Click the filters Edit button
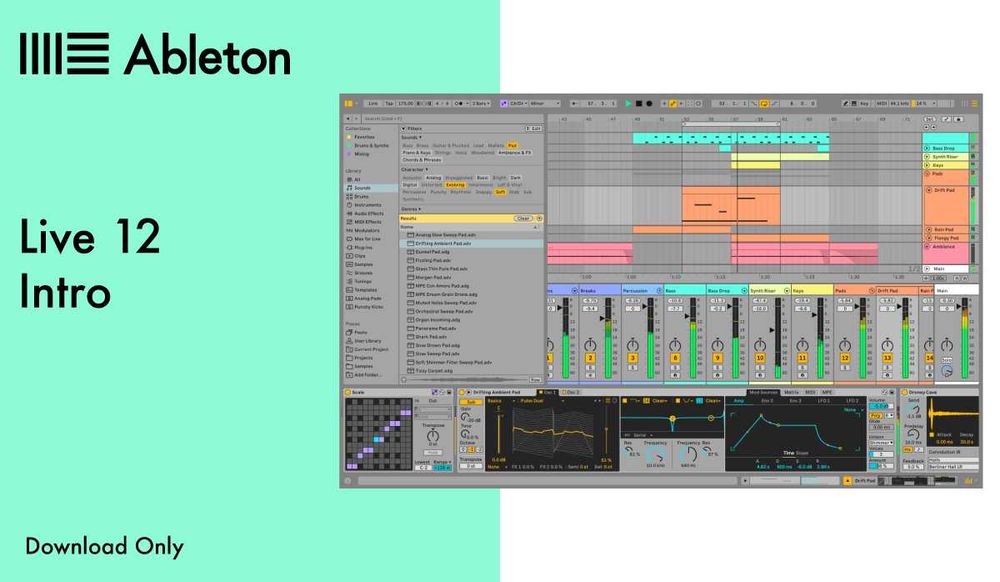 pyautogui.click(x=534, y=129)
